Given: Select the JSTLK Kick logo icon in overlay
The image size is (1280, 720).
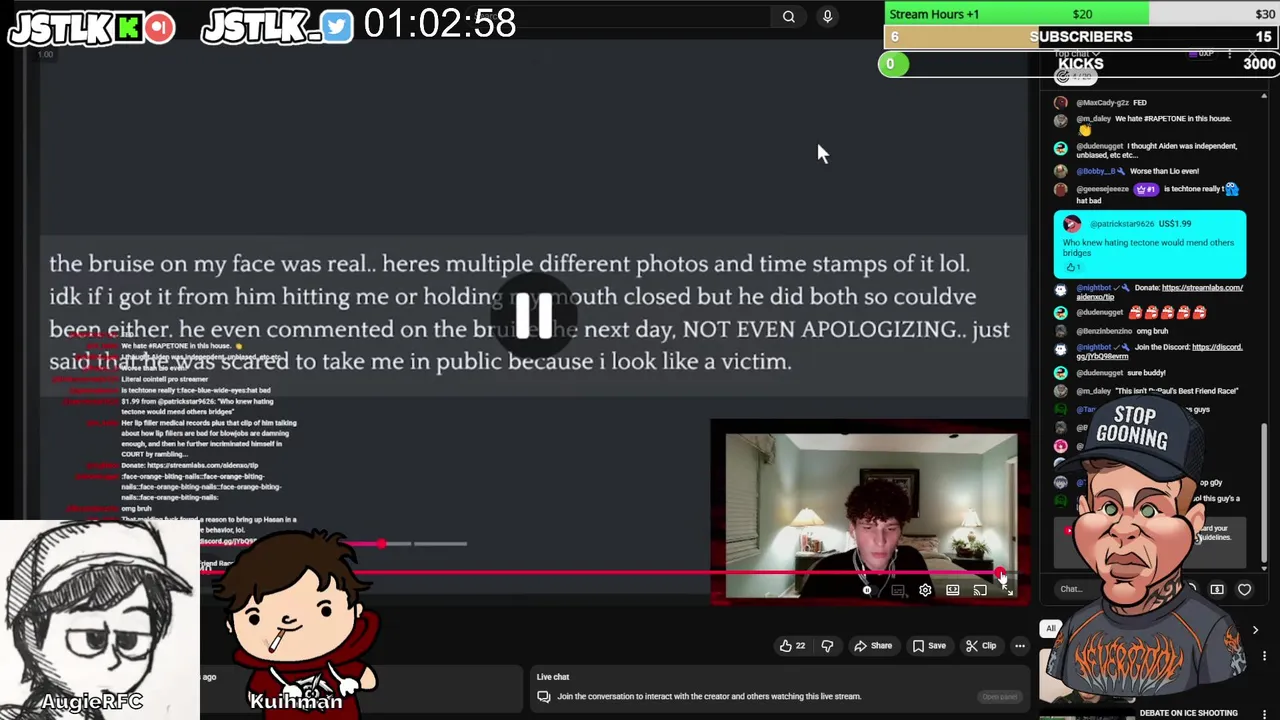Looking at the screenshot, I should pos(128,28).
